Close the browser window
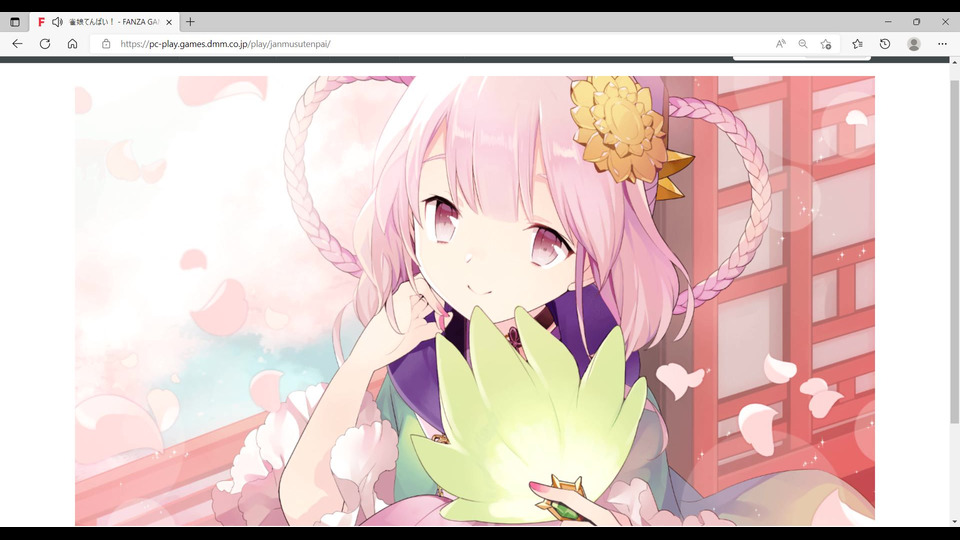The height and width of the screenshot is (540, 960). coord(945,22)
